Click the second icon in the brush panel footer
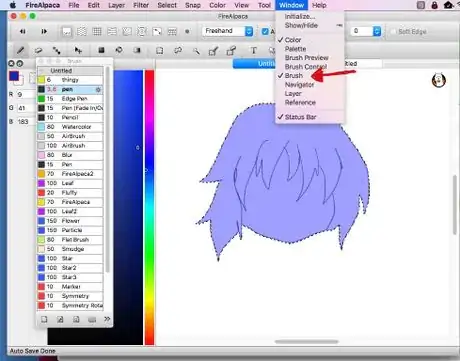The width and height of the screenshot is (460, 361). tap(60, 319)
